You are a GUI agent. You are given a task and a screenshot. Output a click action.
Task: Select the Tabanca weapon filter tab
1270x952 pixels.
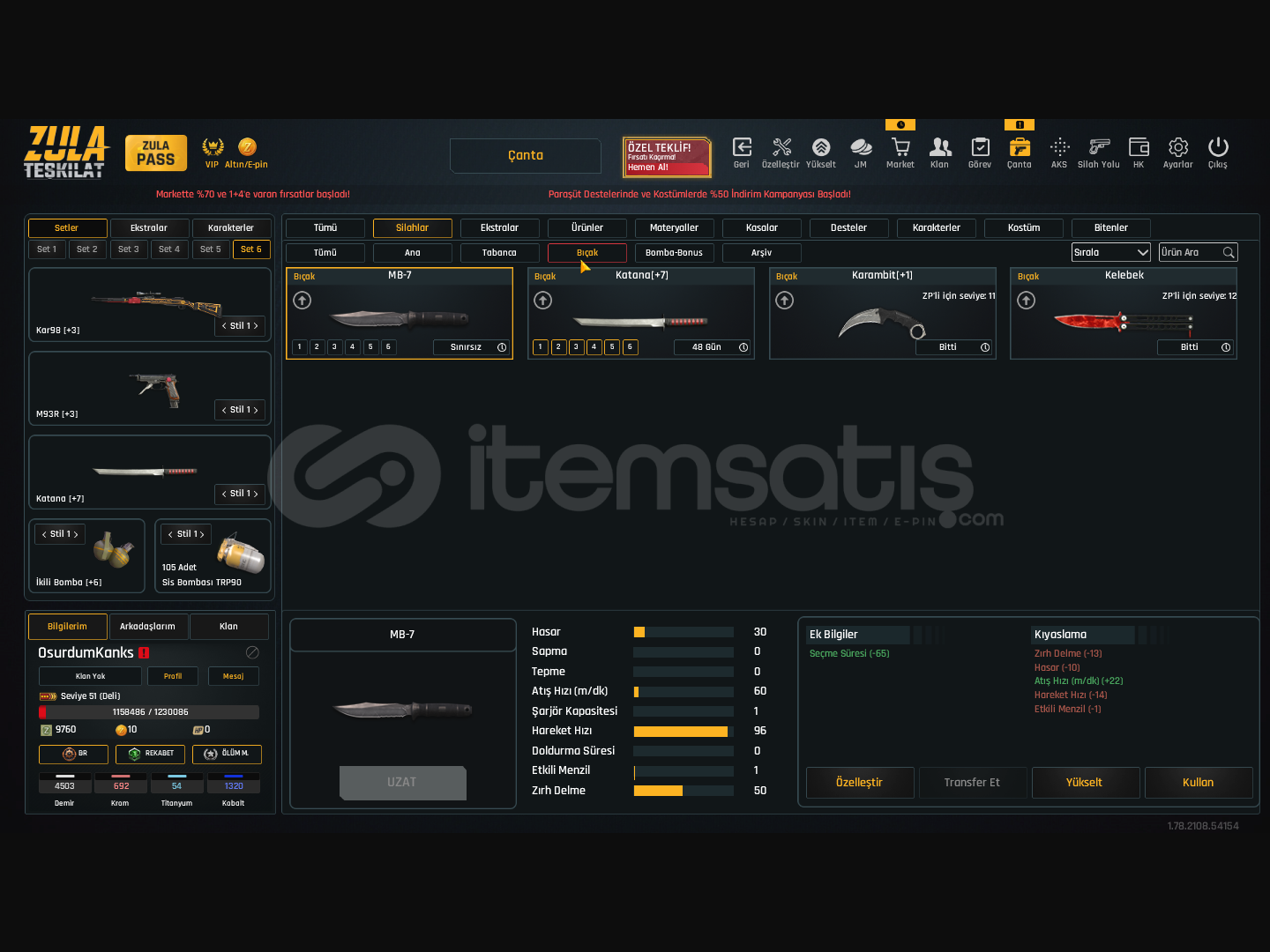point(499,252)
